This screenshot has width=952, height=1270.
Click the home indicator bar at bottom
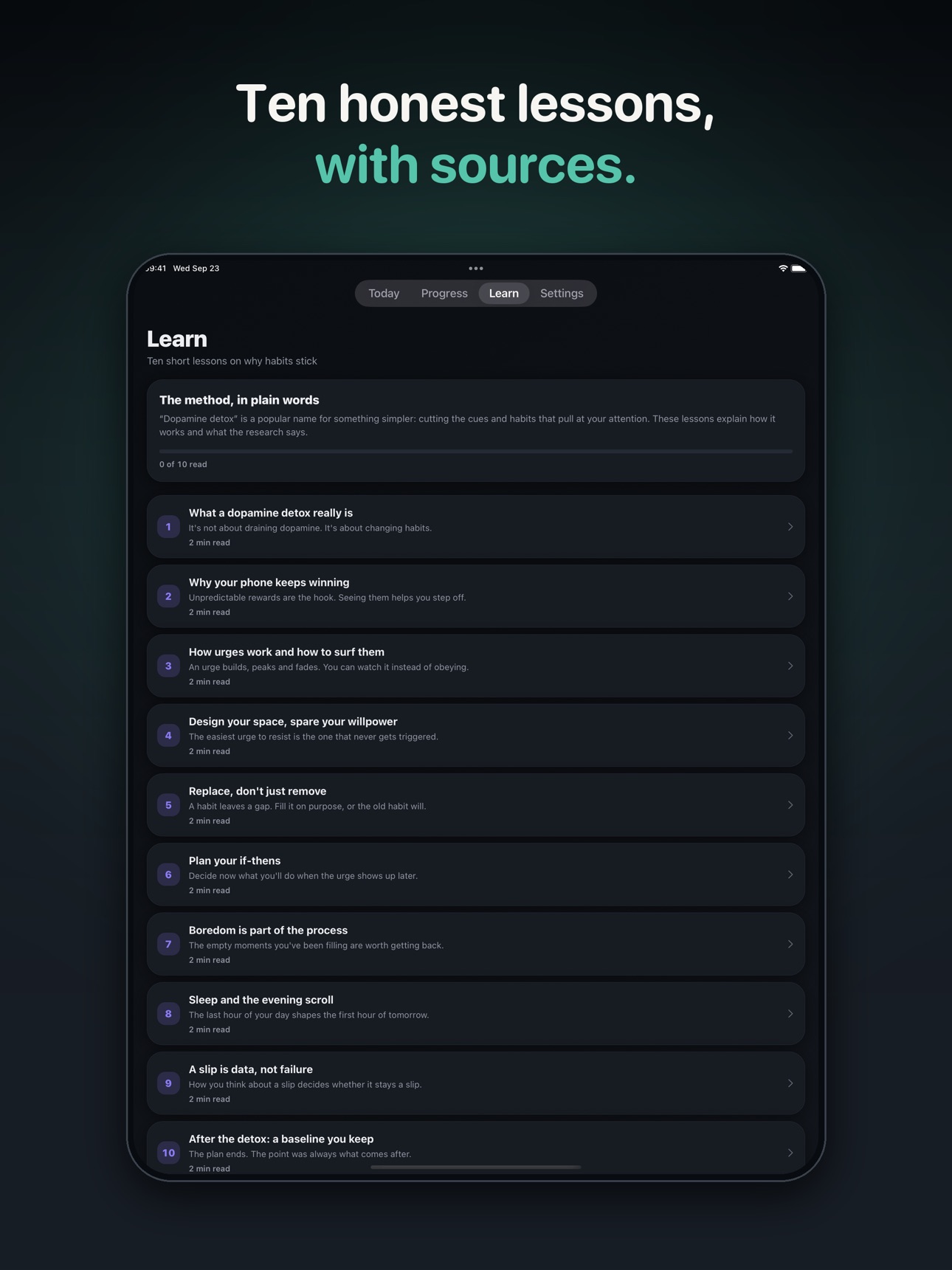point(476,1167)
